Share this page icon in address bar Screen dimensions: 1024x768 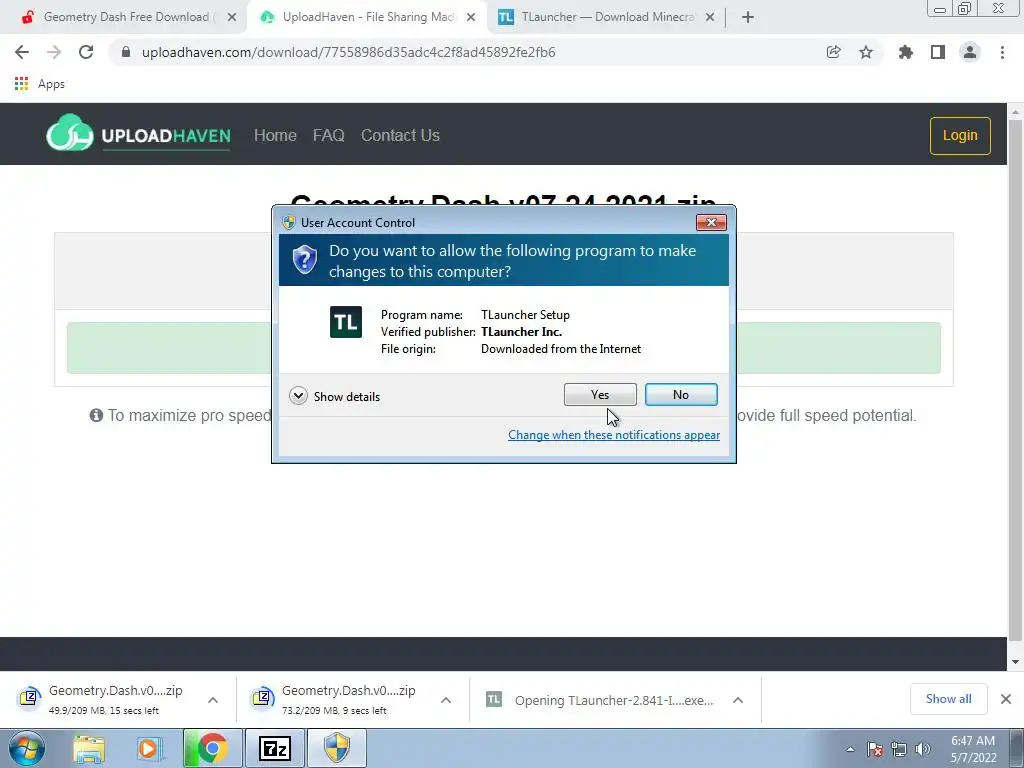(833, 52)
